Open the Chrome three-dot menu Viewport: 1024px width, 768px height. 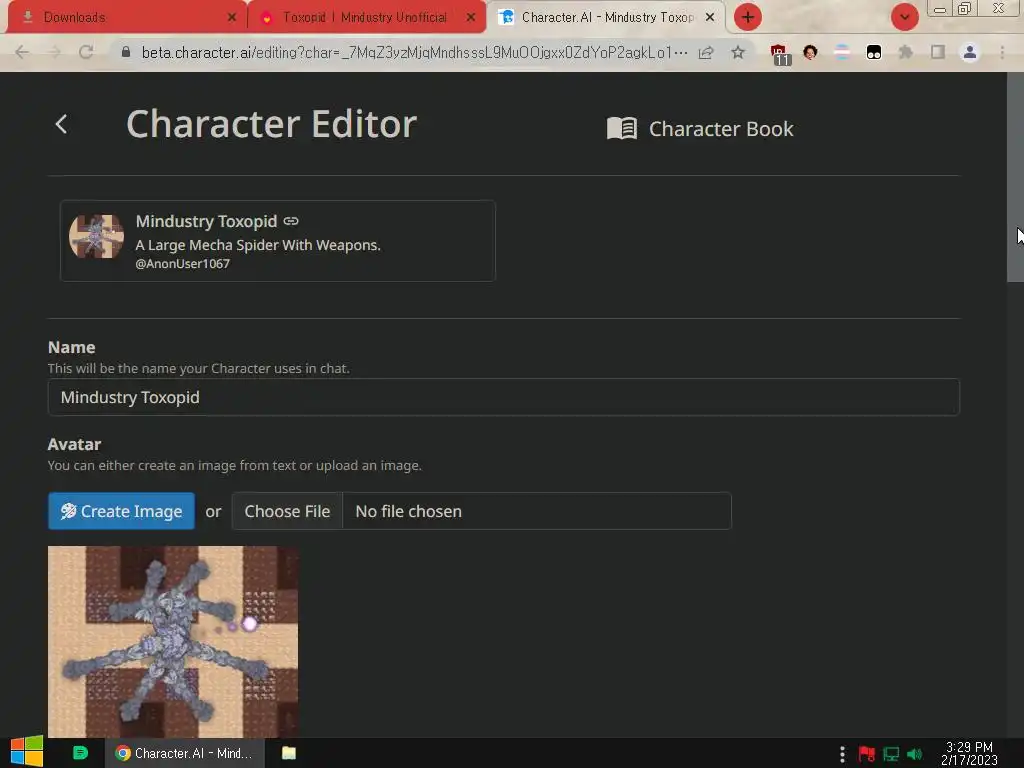1002,52
